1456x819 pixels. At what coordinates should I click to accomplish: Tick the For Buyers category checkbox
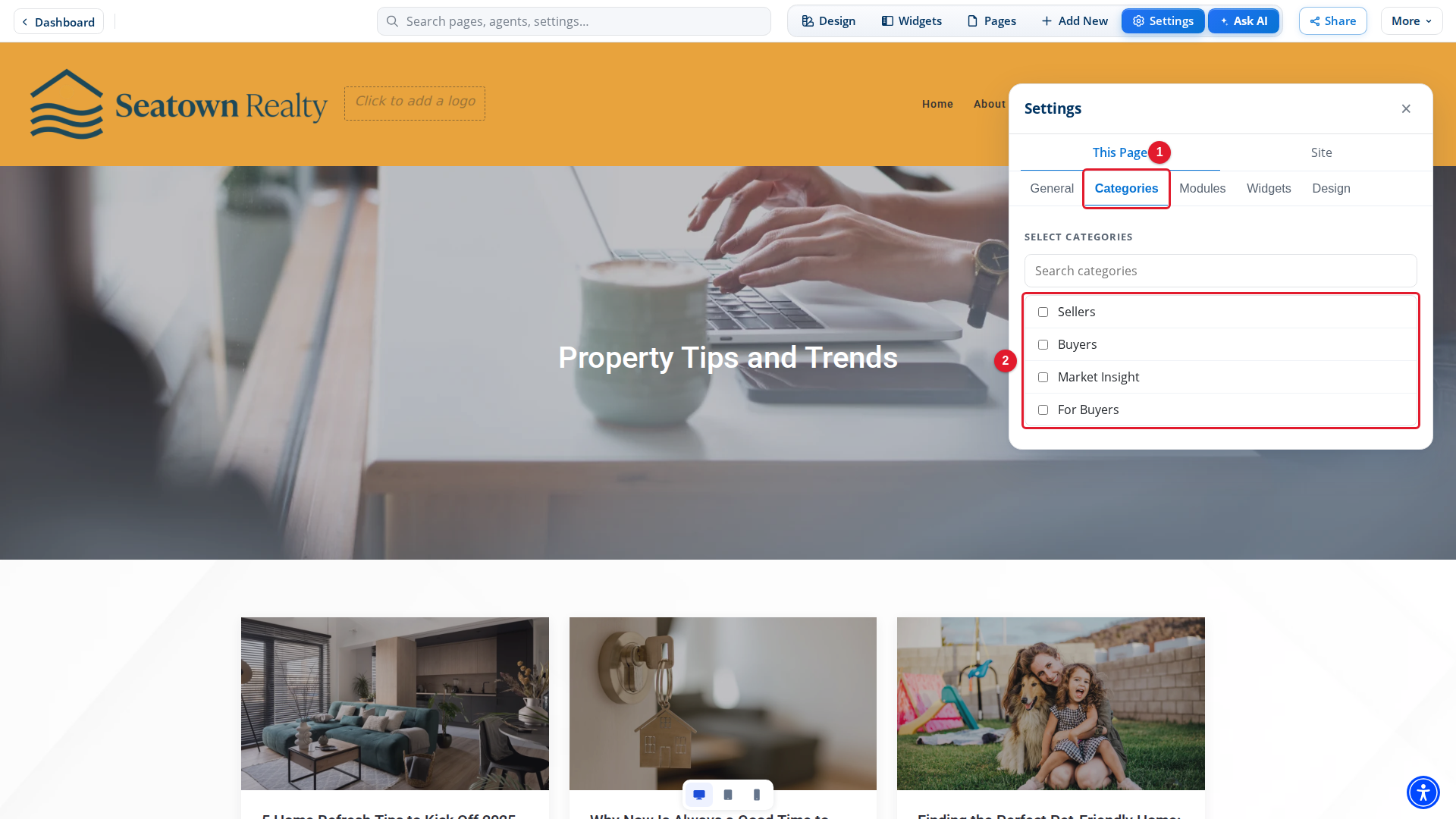(1043, 410)
